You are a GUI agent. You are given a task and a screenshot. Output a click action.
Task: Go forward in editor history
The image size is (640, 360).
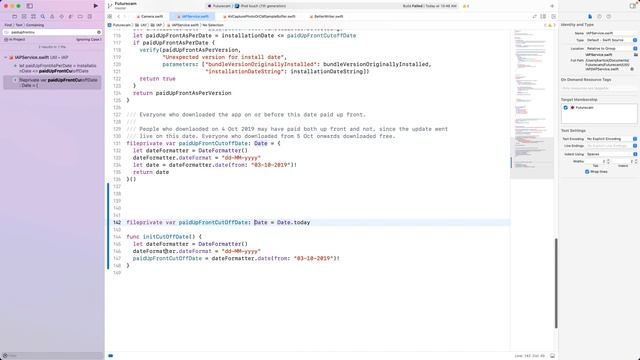(x=125, y=16)
